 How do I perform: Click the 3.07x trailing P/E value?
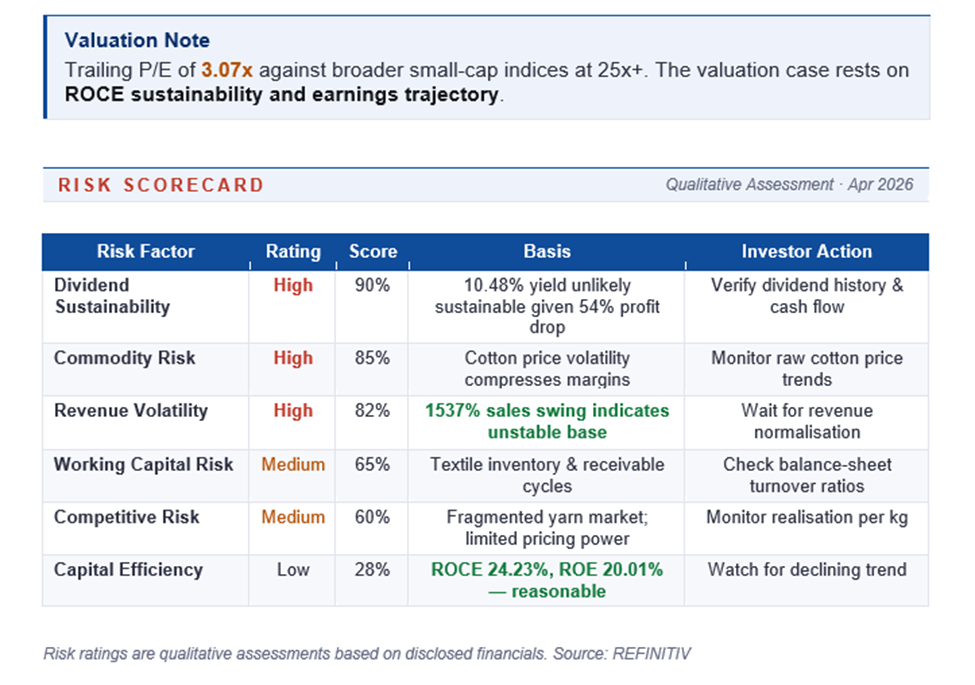click(x=224, y=70)
